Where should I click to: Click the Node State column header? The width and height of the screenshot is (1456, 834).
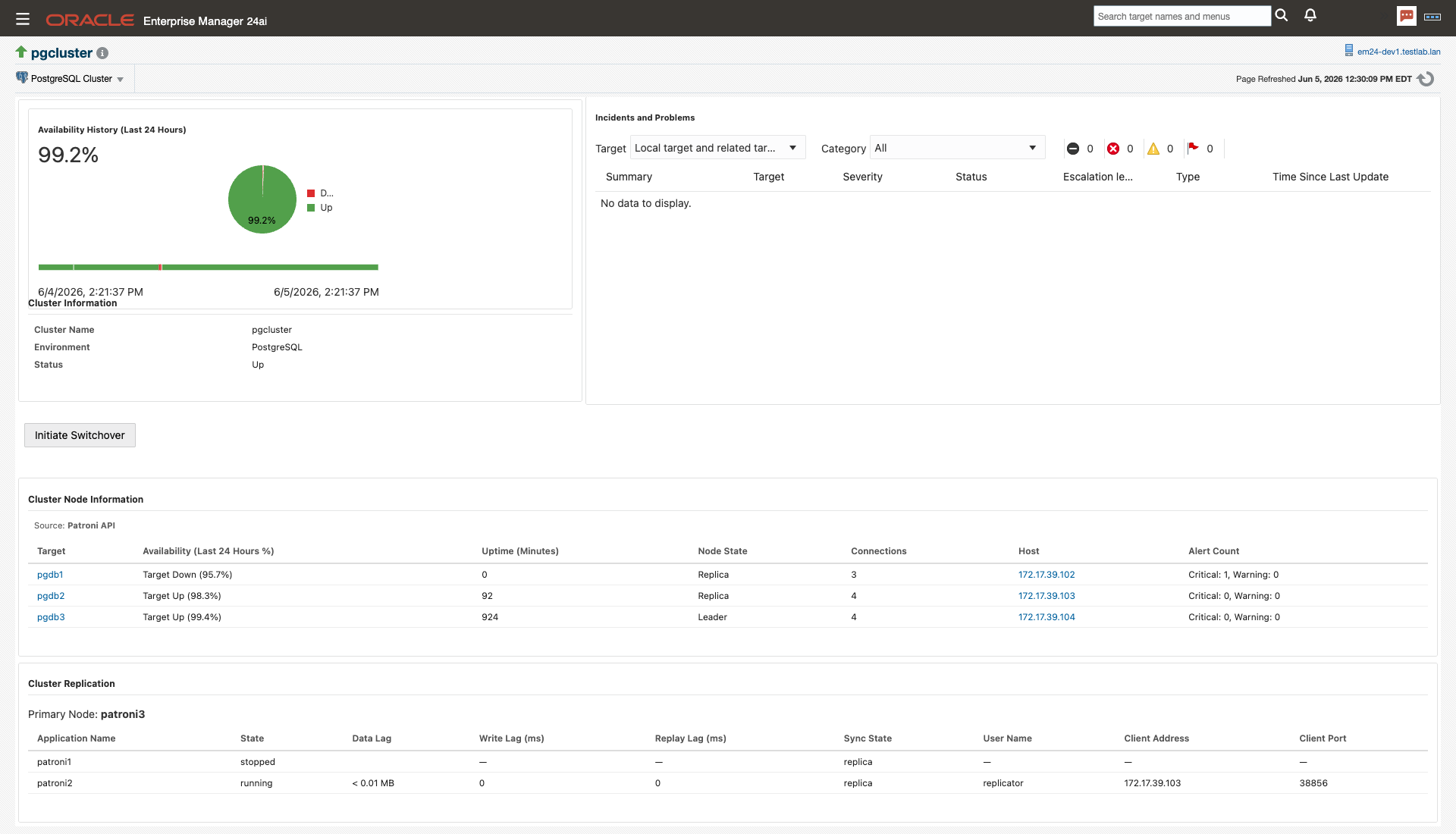point(723,551)
